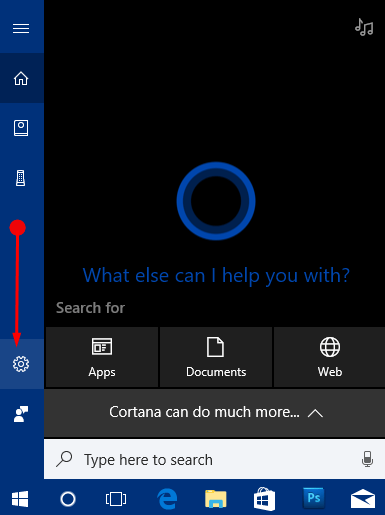Open Cortana Settings gear
The height and width of the screenshot is (515, 385).
[x=21, y=364]
